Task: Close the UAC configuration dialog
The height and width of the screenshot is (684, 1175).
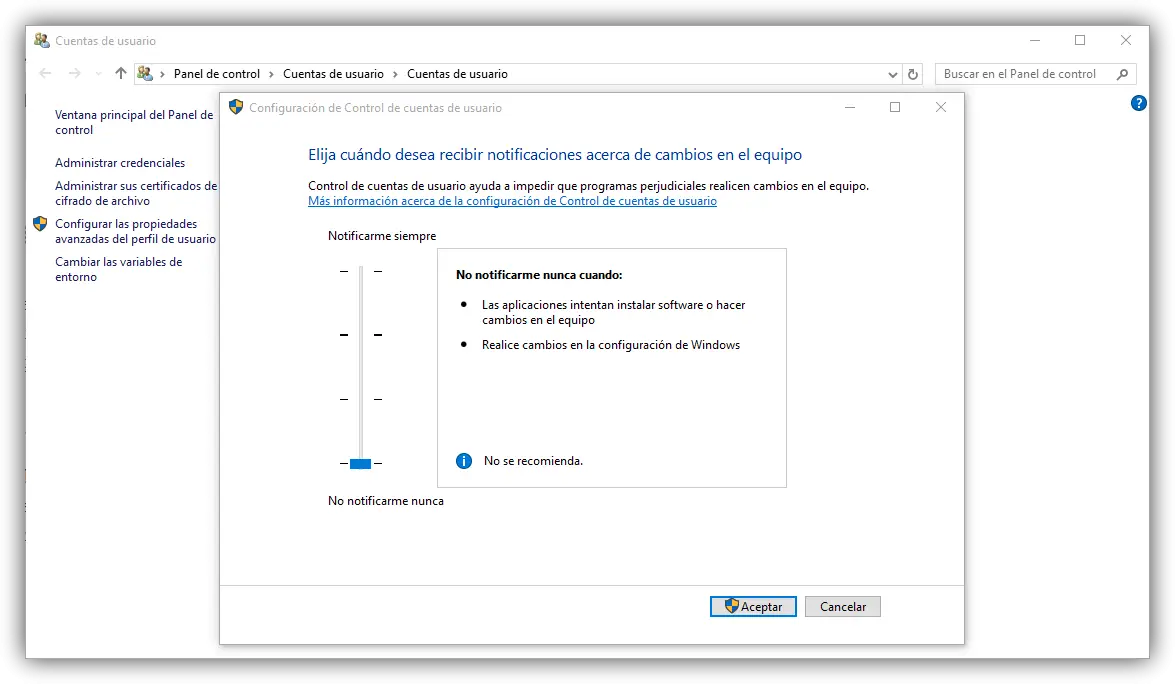Action: tap(941, 107)
